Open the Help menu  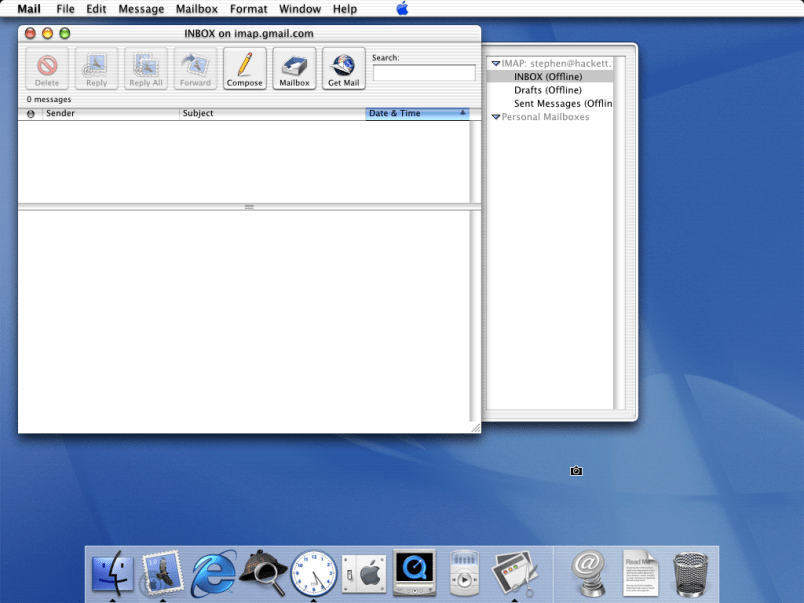point(345,9)
